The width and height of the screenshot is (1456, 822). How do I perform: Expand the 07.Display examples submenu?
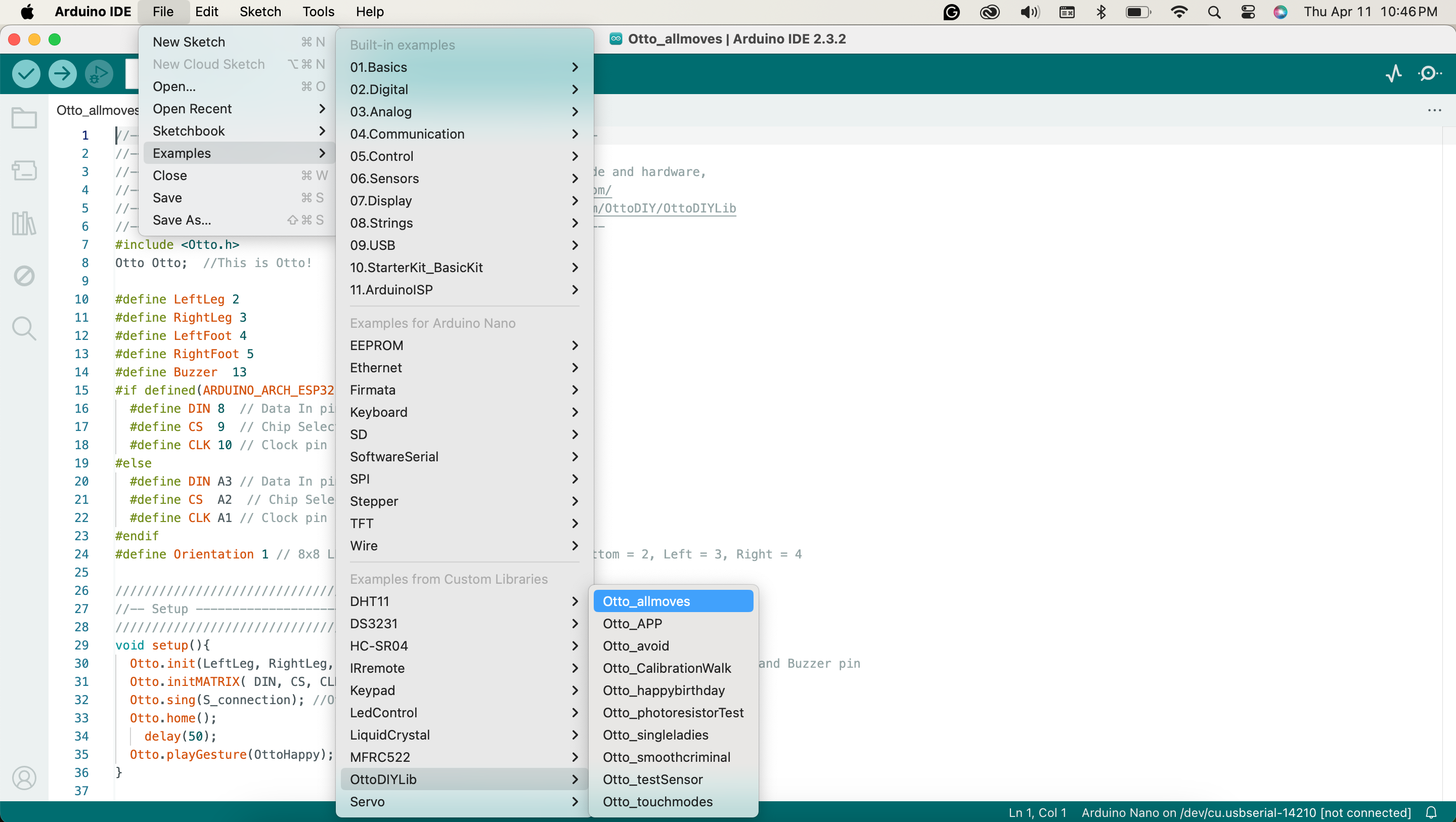pos(464,201)
